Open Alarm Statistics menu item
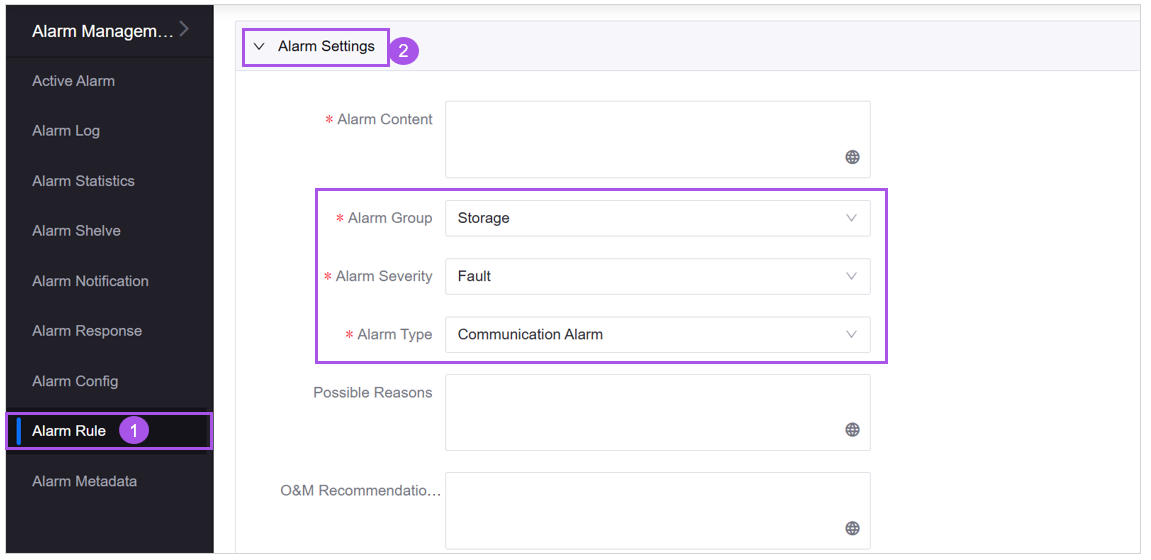 pos(83,181)
